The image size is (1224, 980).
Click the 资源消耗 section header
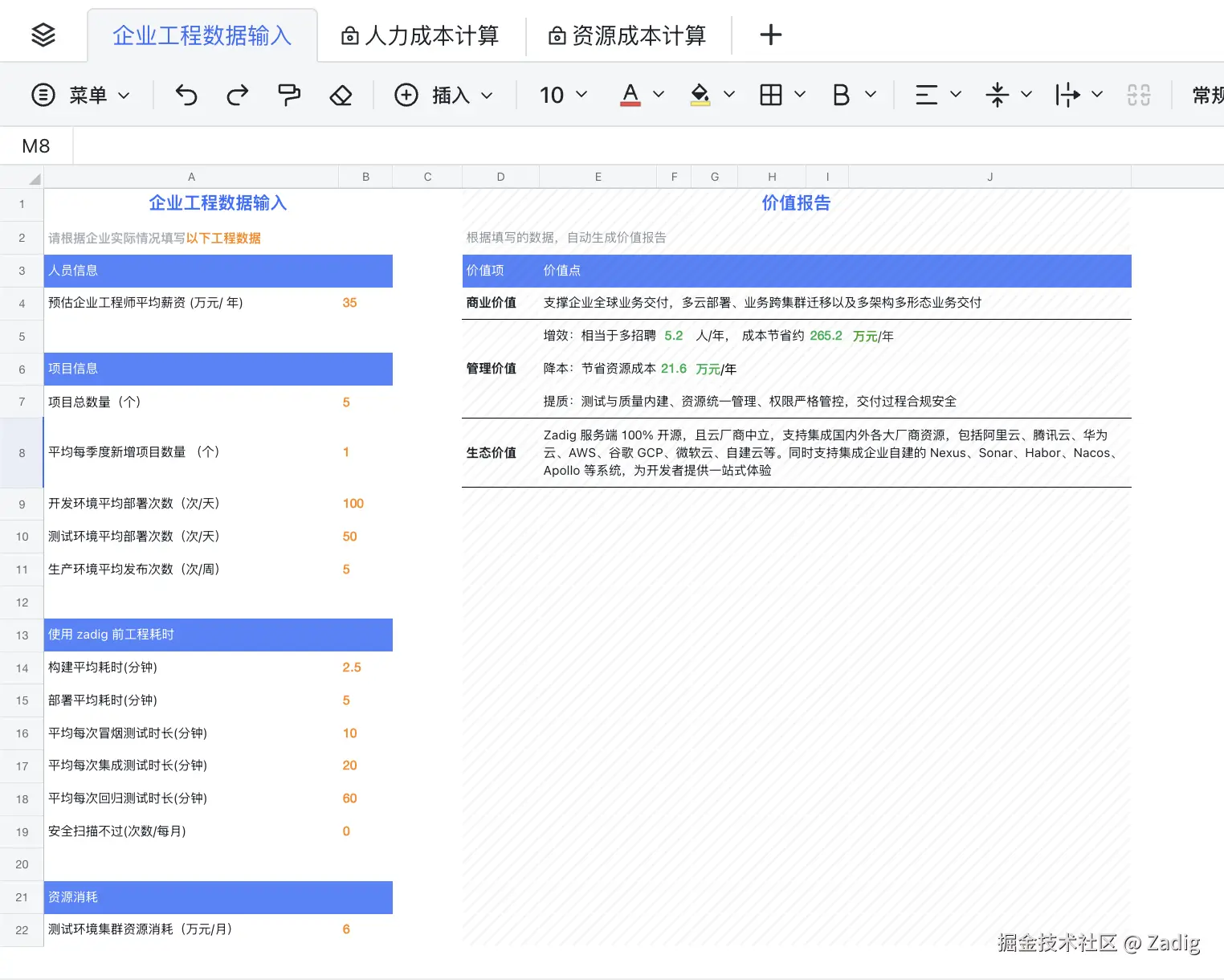tap(218, 897)
